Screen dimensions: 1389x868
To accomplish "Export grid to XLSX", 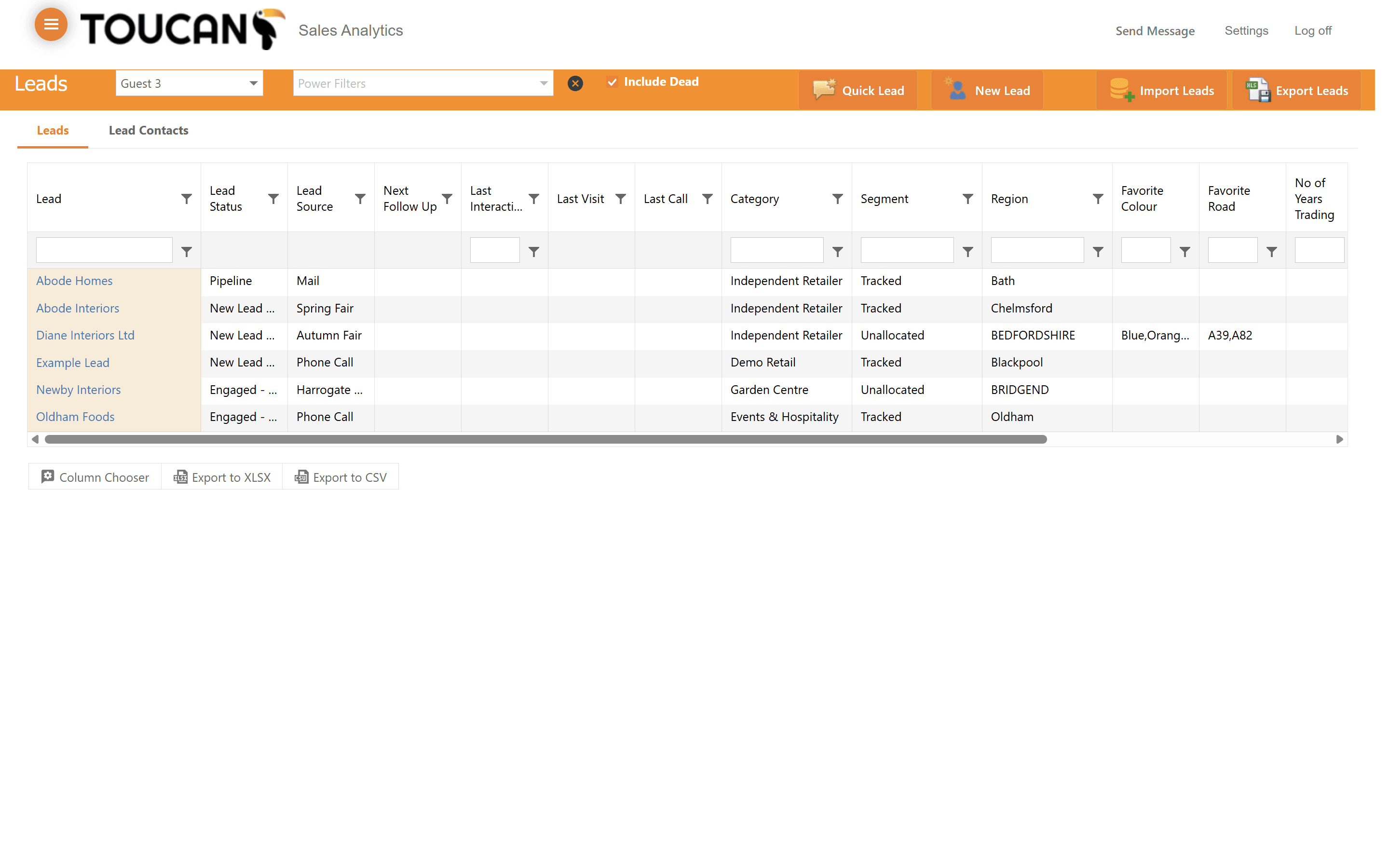I will [222, 477].
